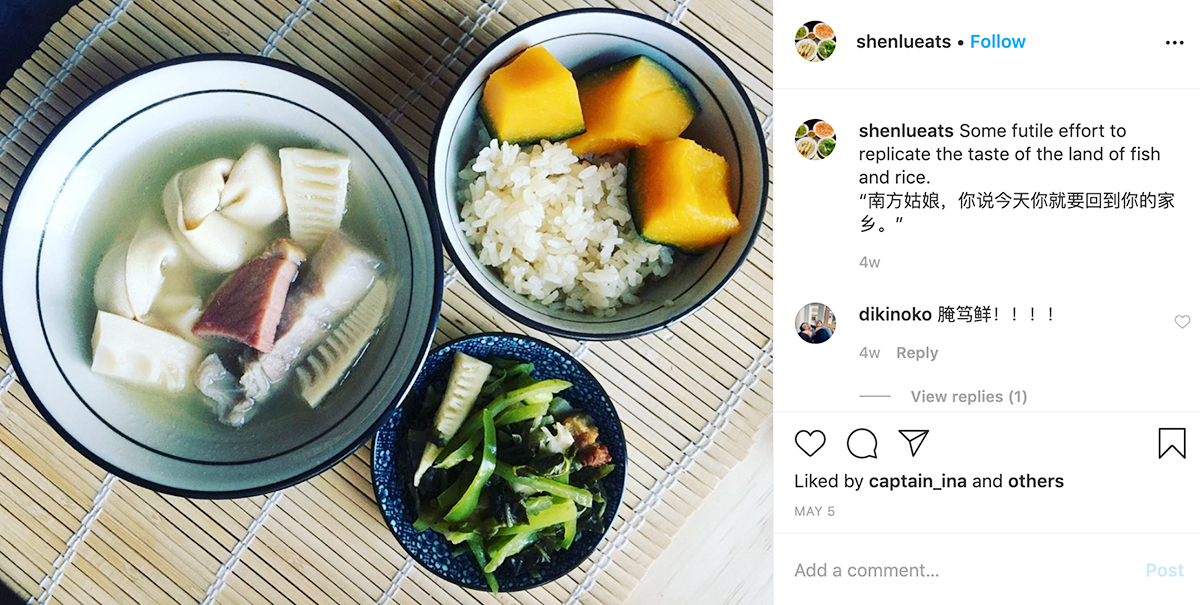Screen dimensions: 1200x605
Task: Open the three-dot more options menu
Action: [x=1174, y=42]
